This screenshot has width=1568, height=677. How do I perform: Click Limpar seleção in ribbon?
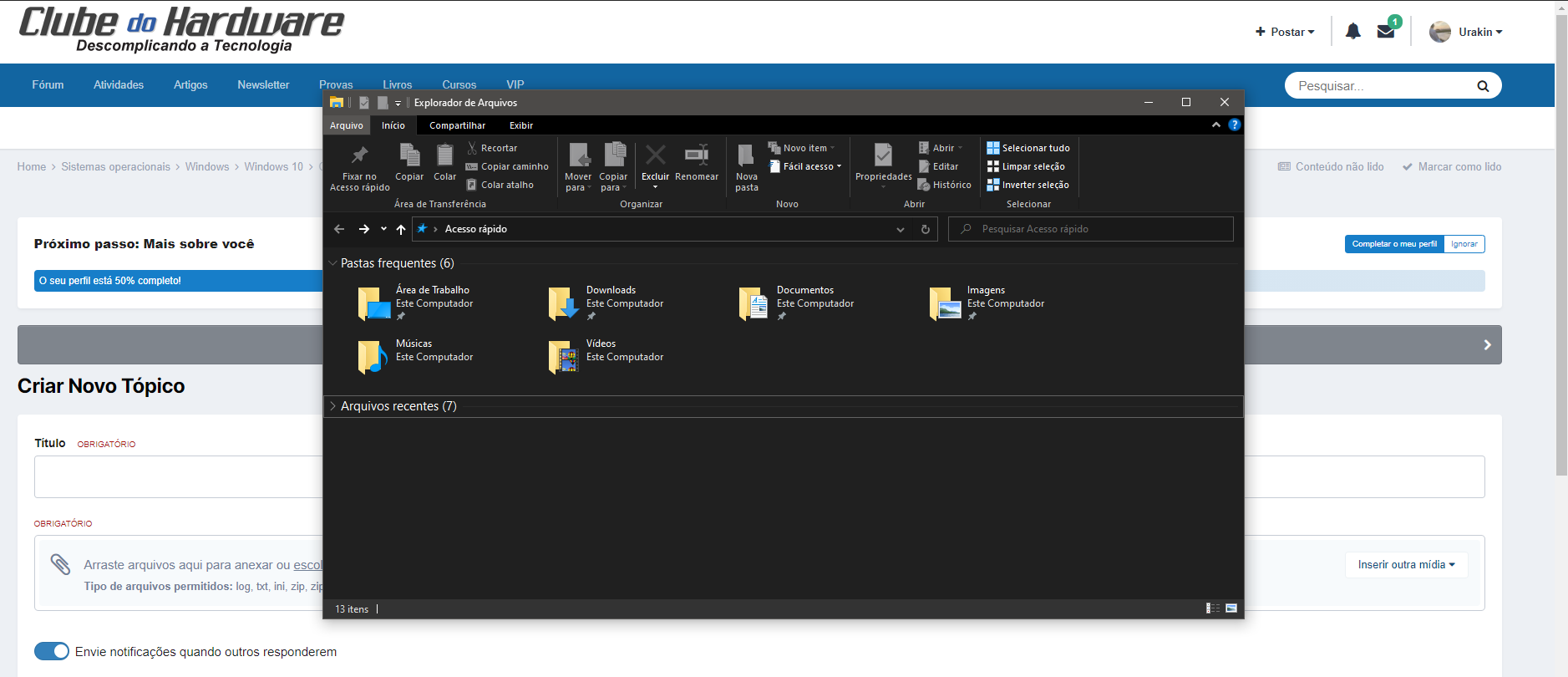pyautogui.click(x=1025, y=166)
